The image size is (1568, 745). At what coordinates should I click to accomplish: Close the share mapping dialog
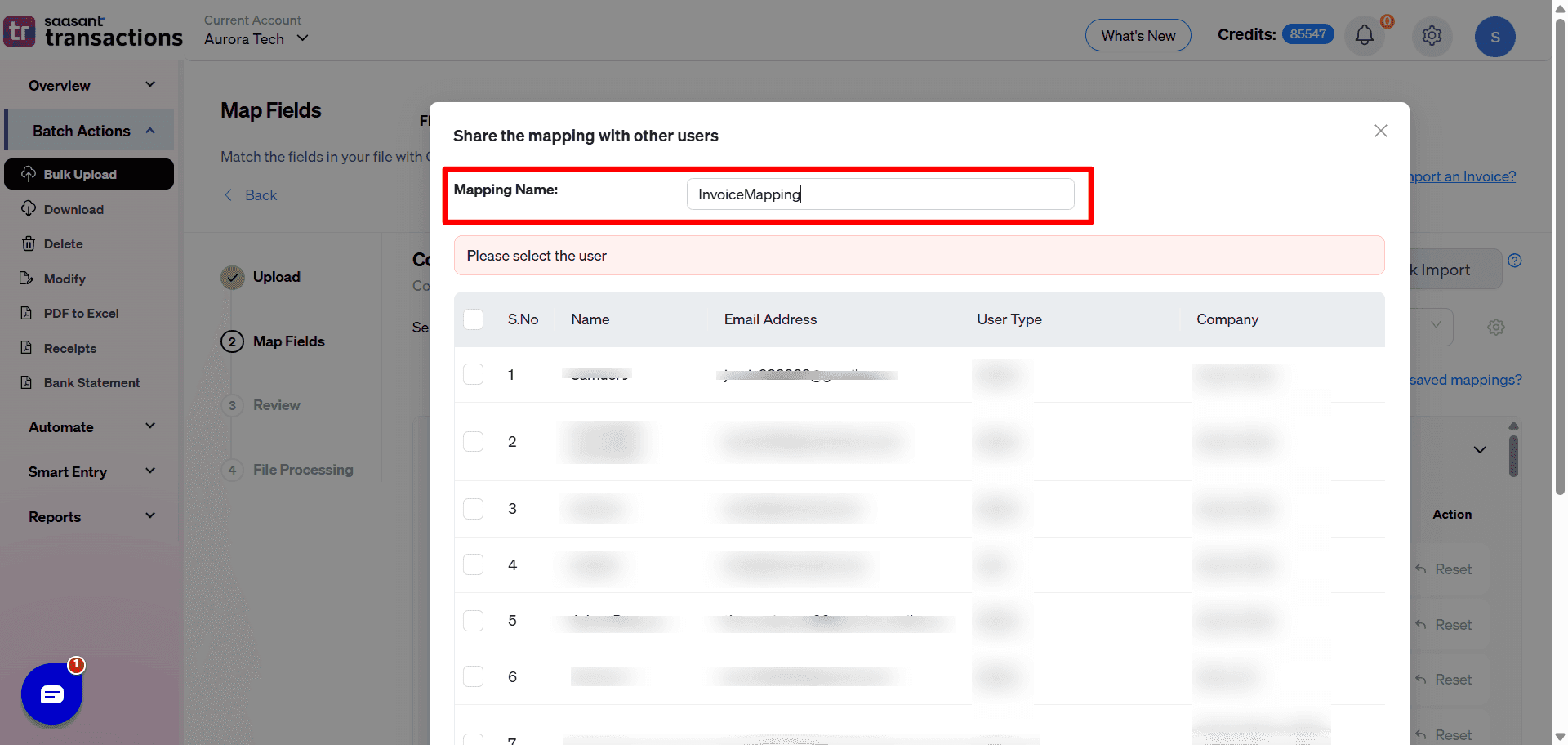click(x=1380, y=131)
